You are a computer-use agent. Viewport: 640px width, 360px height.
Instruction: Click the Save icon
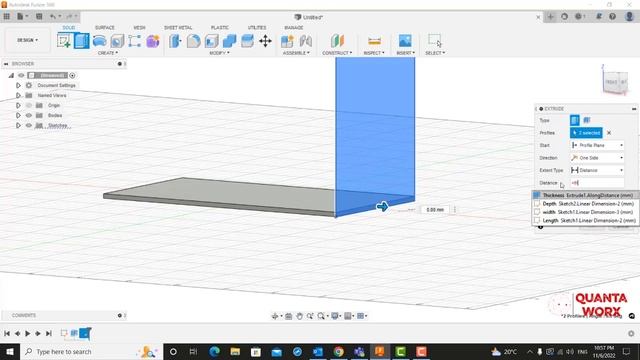pos(39,16)
